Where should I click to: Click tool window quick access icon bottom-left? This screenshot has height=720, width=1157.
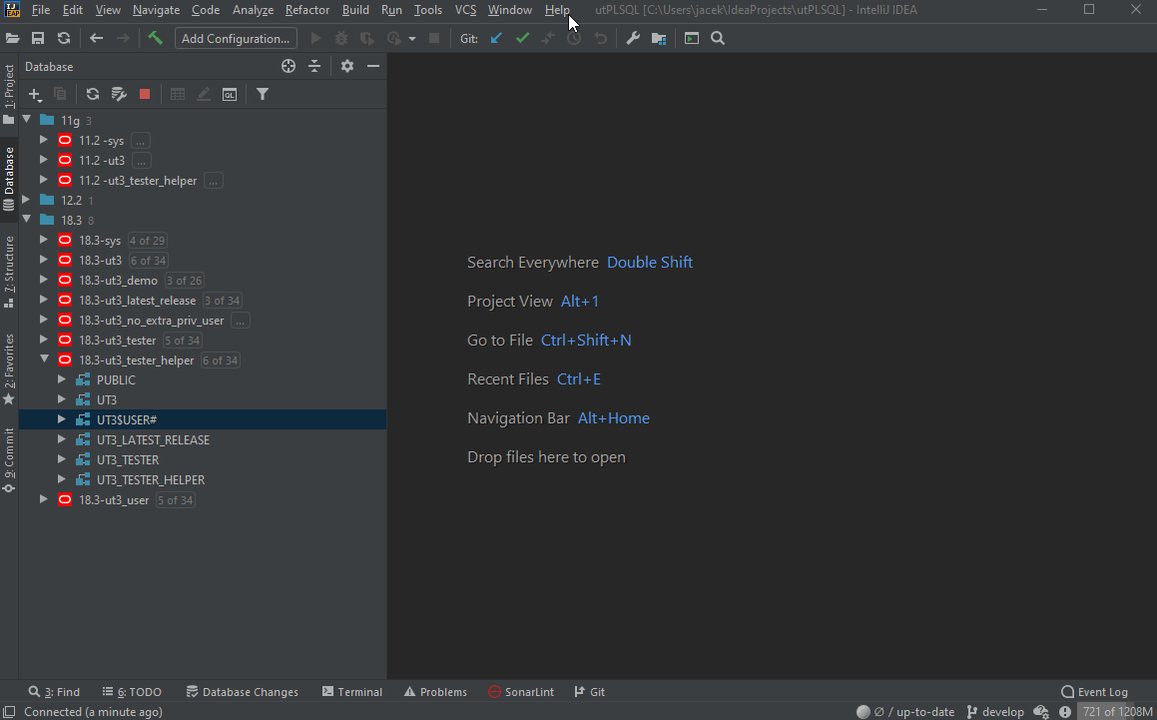pos(10,712)
